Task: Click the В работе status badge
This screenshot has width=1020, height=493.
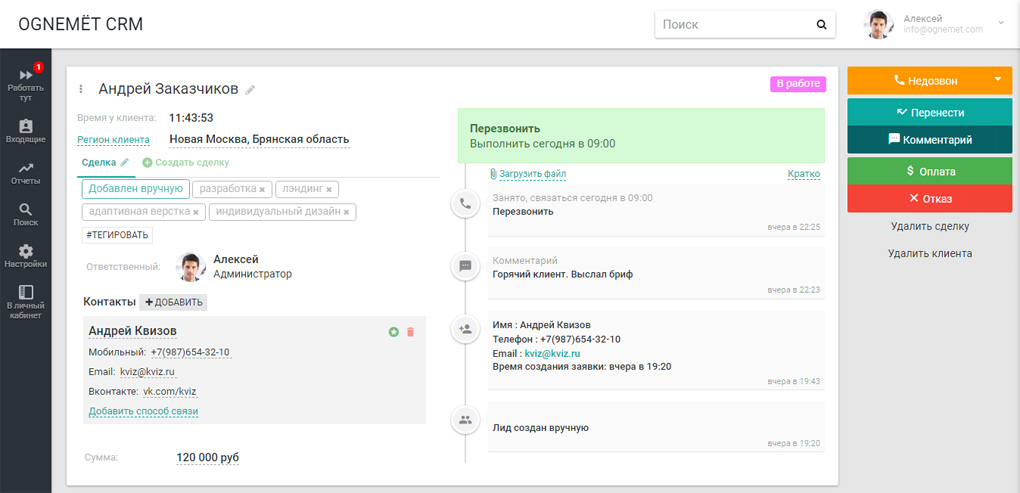Action: point(798,84)
